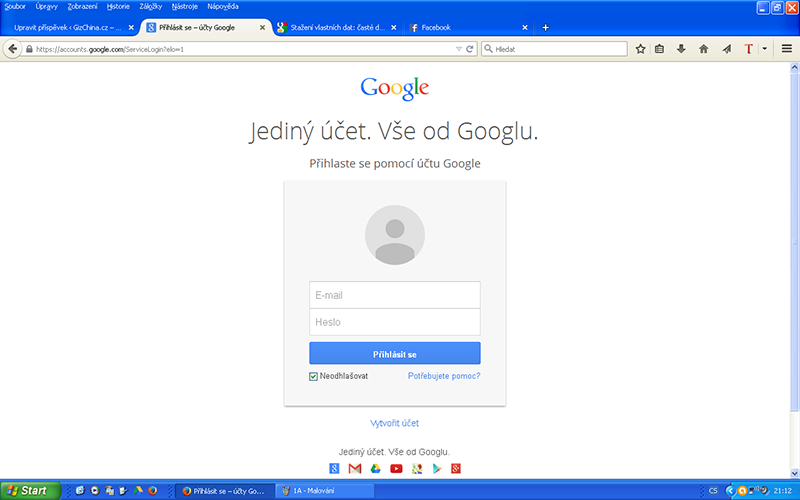Focus the Heslo password field
The height and width of the screenshot is (500, 800).
pos(394,322)
